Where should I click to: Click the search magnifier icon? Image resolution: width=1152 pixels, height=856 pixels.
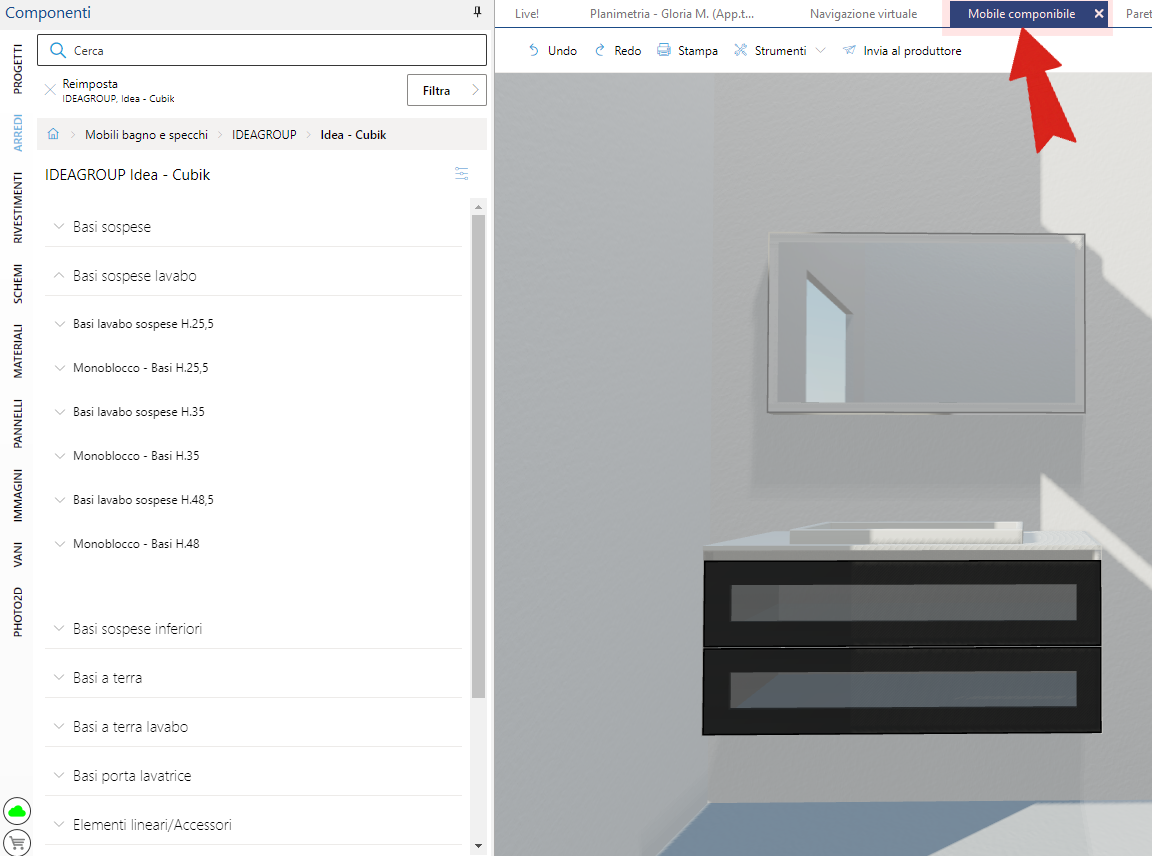coord(57,50)
